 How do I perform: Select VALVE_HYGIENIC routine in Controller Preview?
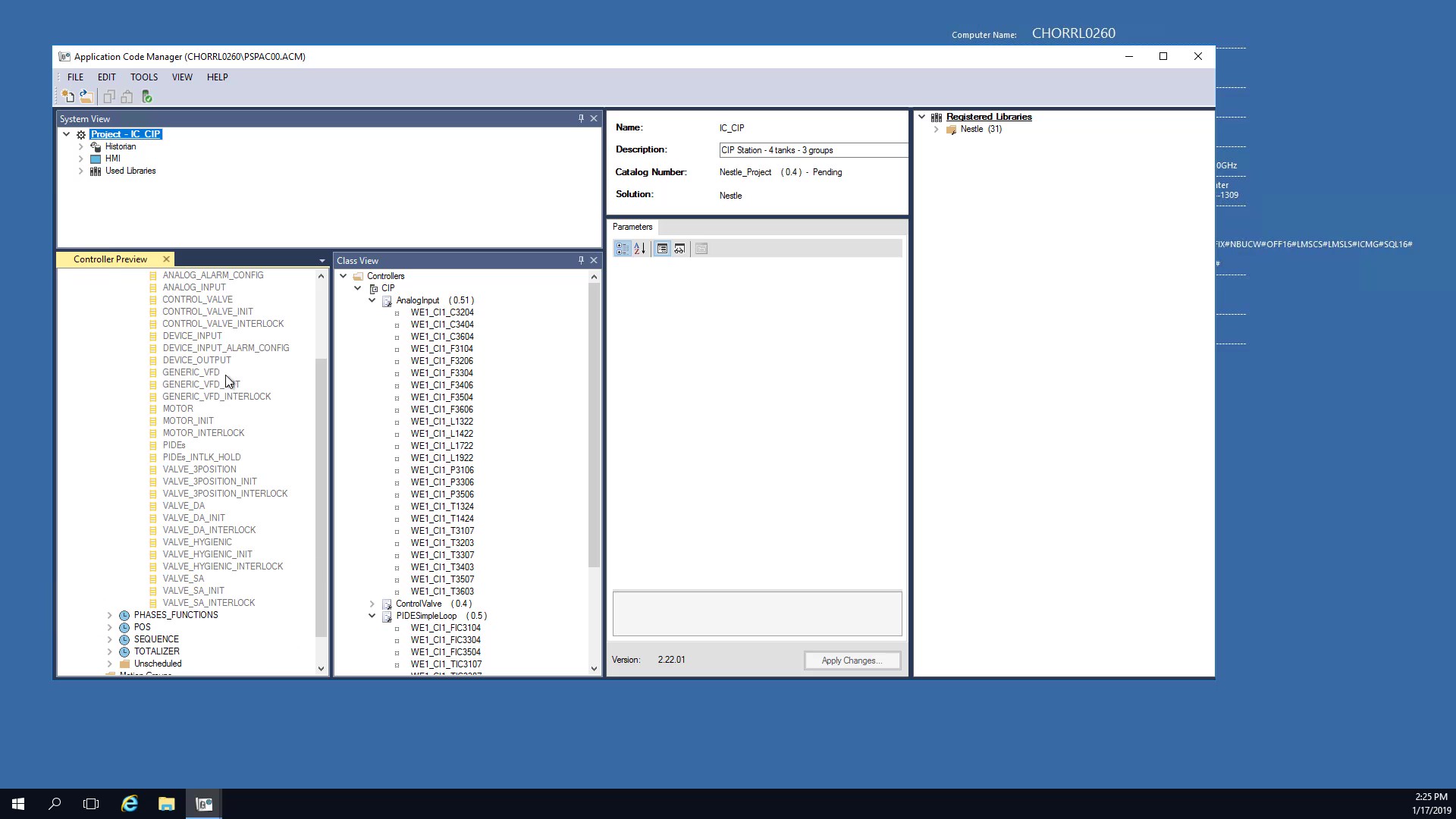pyautogui.click(x=197, y=542)
